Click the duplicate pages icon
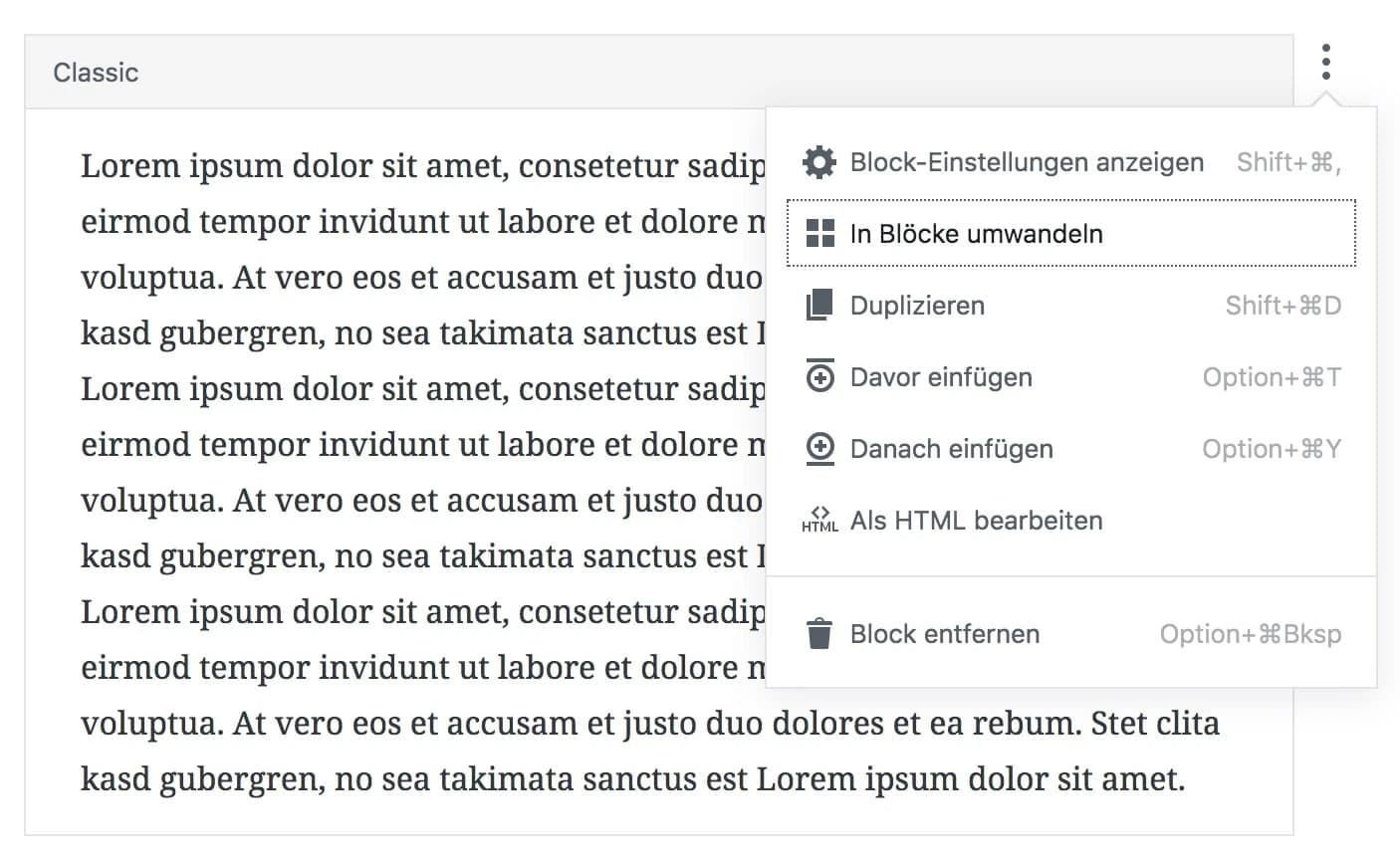Image resolution: width=1400 pixels, height=864 pixels. [819, 306]
